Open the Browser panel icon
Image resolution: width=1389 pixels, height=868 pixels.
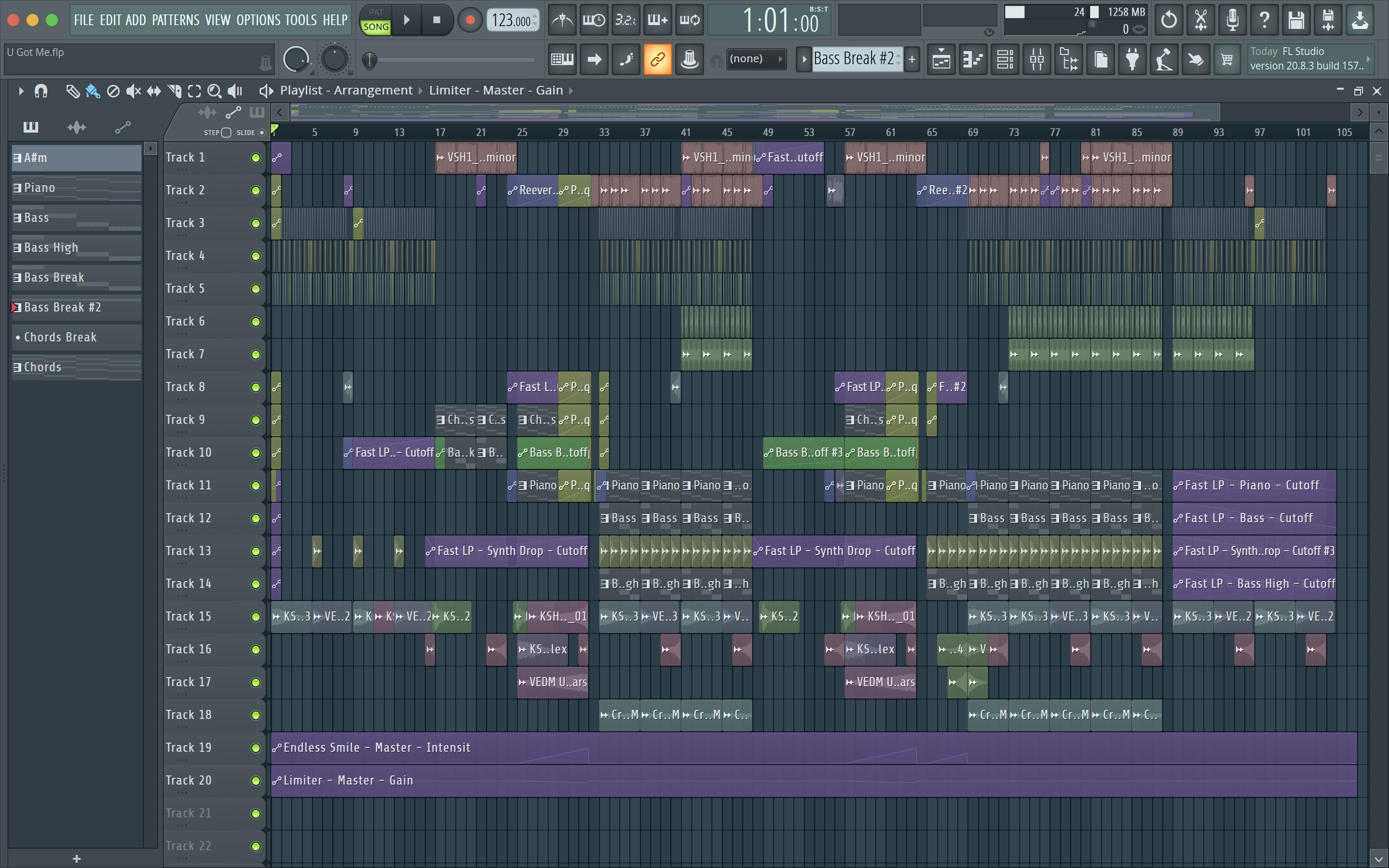coord(1069,59)
